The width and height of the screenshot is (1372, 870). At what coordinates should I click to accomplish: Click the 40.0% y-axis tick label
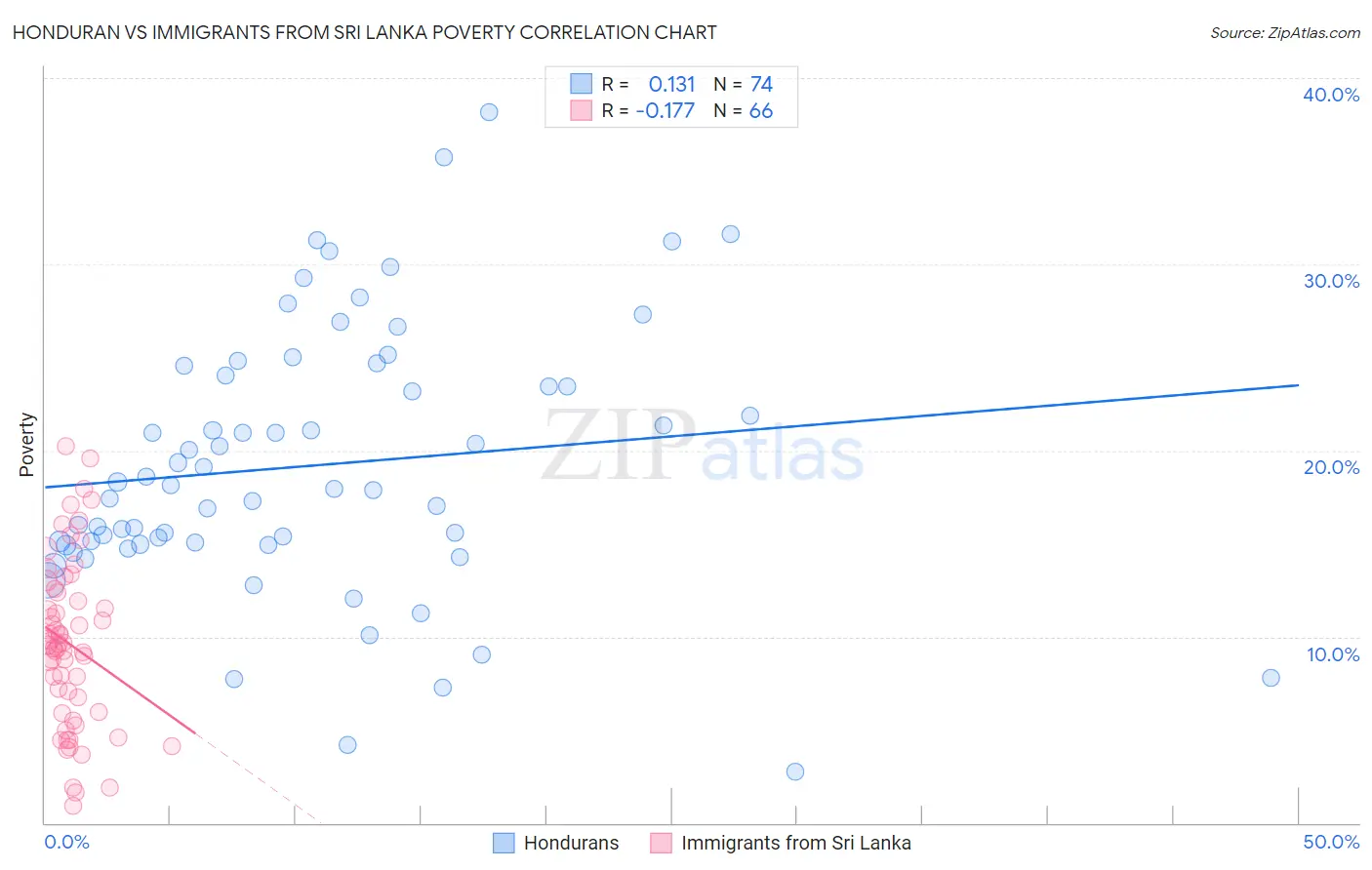(1331, 95)
